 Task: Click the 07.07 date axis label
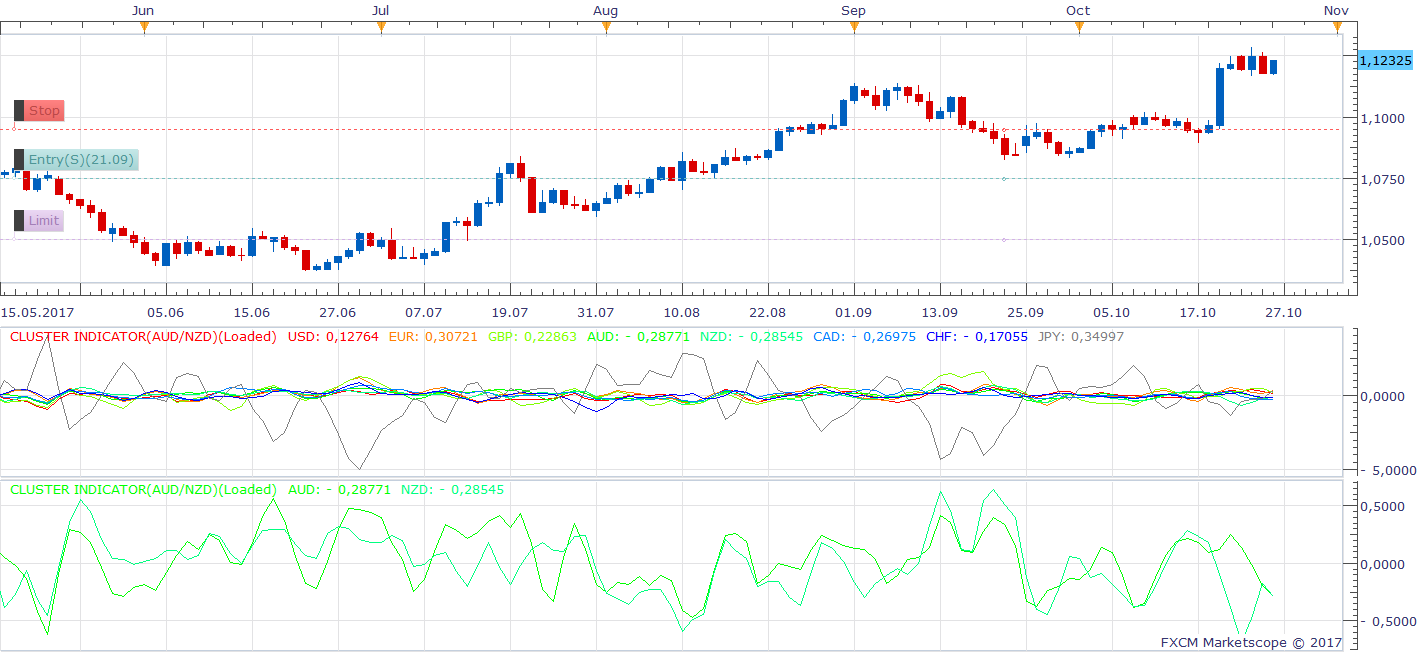[x=424, y=313]
